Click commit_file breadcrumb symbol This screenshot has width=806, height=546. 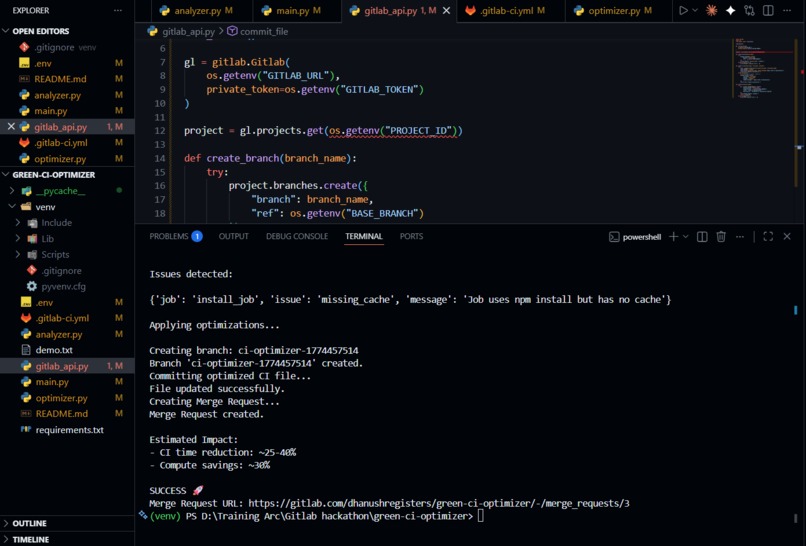pyautogui.click(x=264, y=31)
